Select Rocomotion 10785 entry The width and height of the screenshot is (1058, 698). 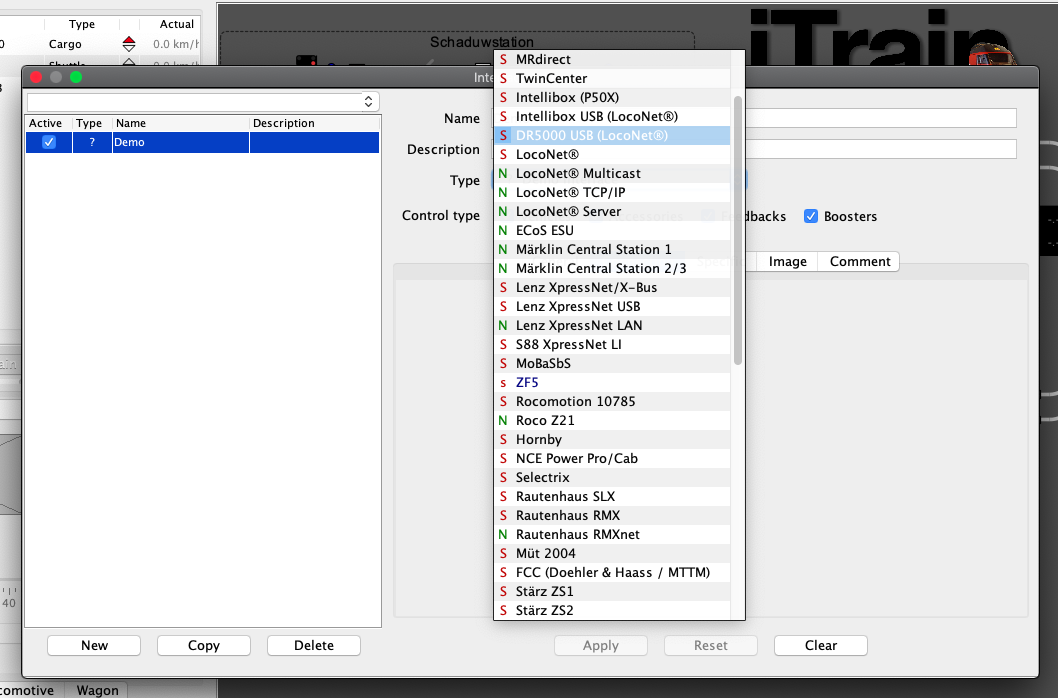coord(612,401)
